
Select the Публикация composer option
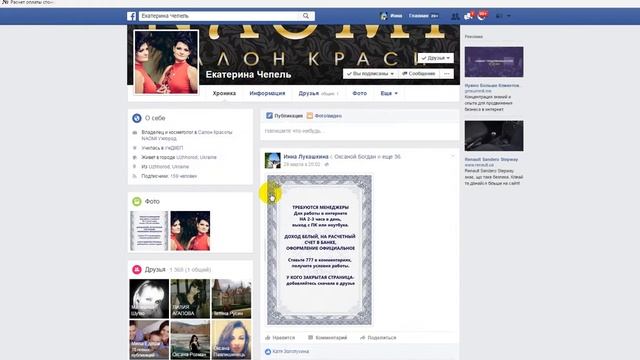pyautogui.click(x=284, y=116)
